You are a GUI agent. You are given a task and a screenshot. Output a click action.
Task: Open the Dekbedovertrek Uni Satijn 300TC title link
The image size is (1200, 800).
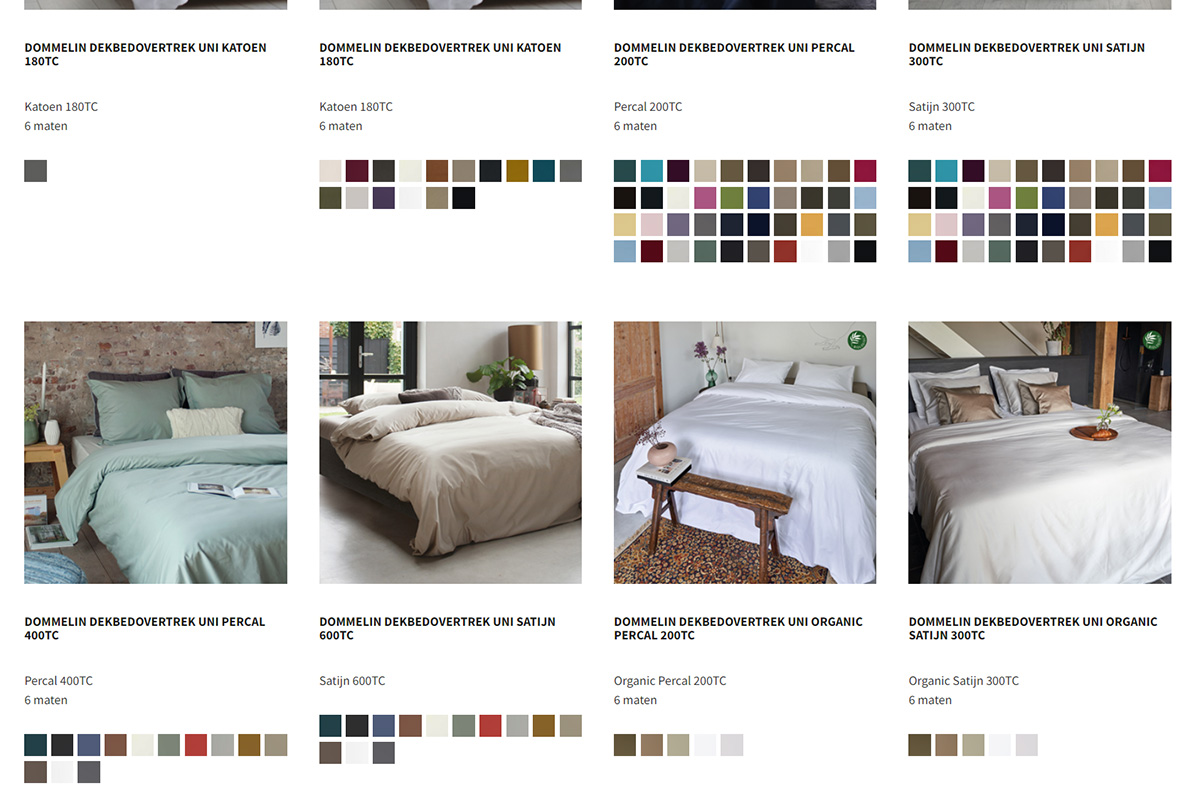1027,54
